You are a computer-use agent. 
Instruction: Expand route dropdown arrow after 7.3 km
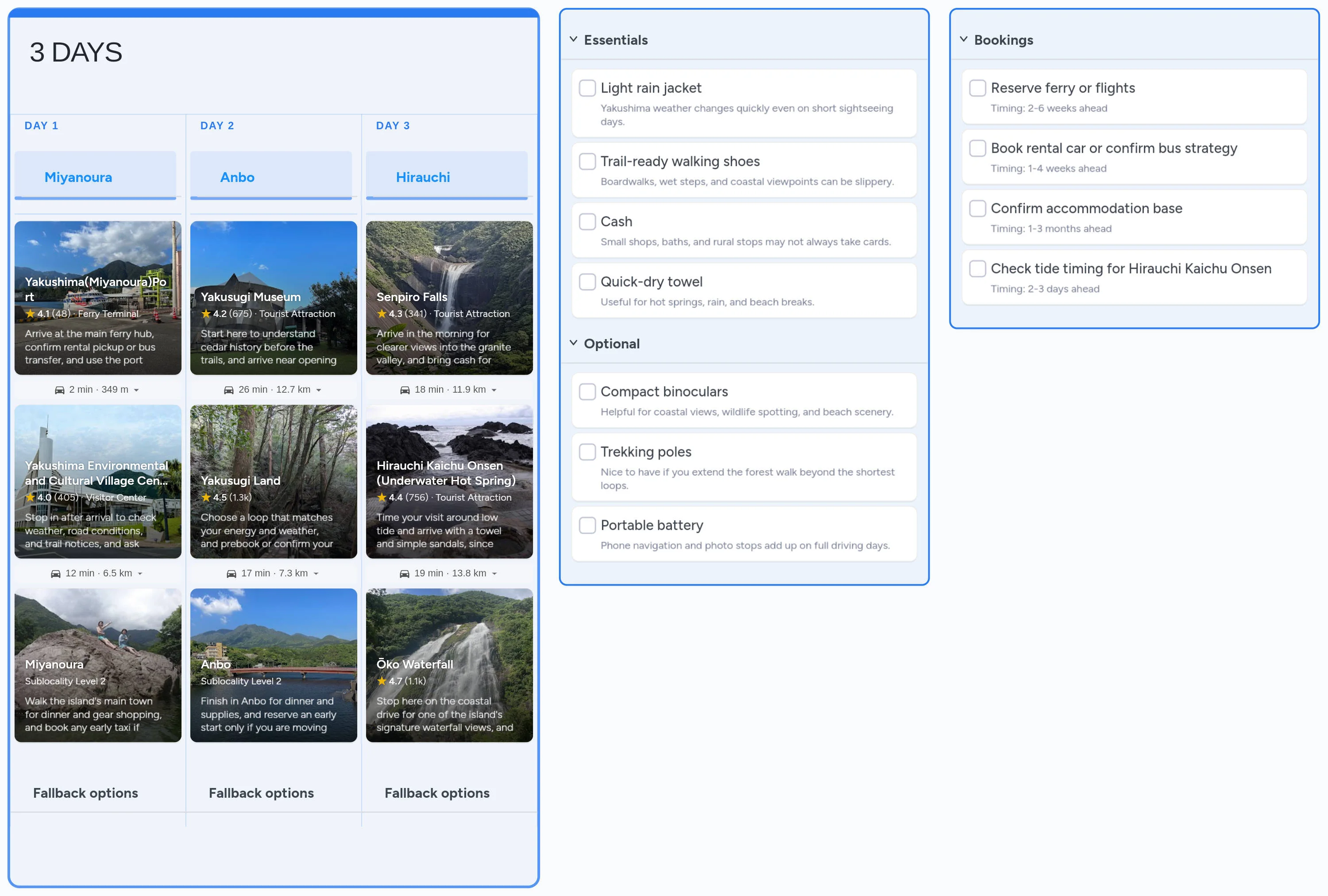click(316, 574)
